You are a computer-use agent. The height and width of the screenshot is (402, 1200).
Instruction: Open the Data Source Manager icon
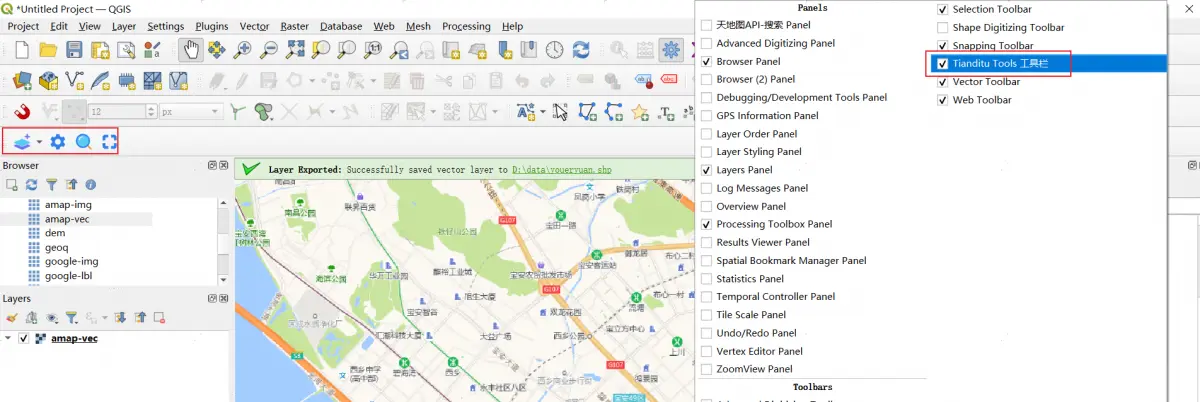[x=22, y=81]
